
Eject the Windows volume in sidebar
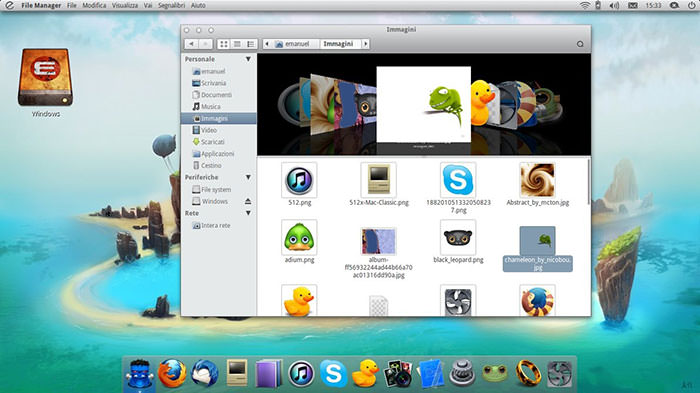click(248, 201)
